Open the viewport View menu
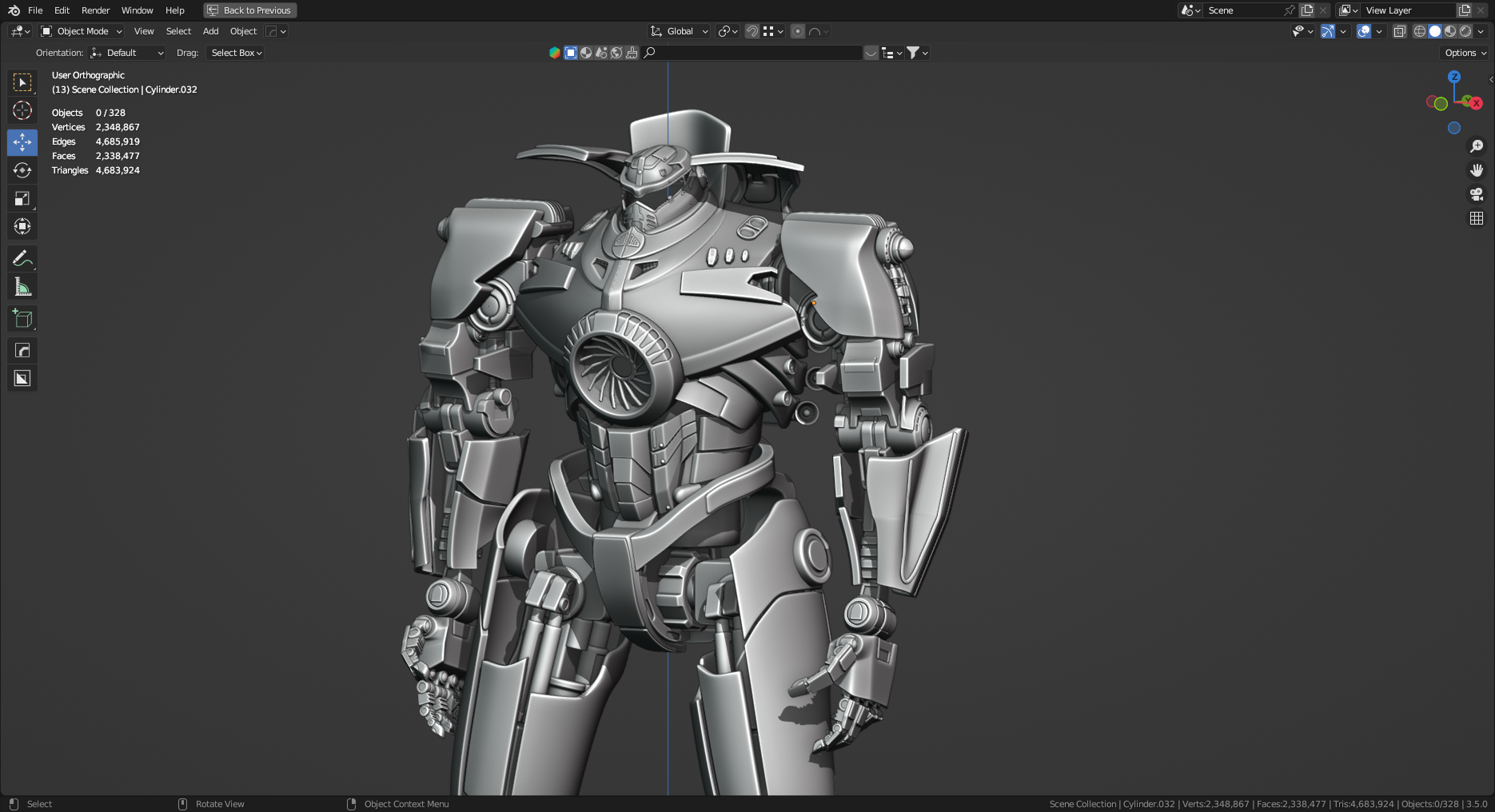 [144, 31]
